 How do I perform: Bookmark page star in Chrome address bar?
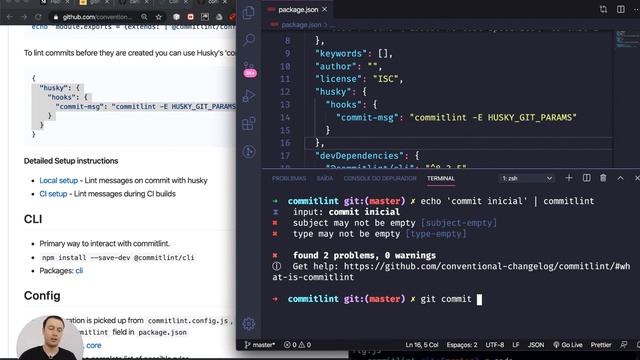click(159, 17)
